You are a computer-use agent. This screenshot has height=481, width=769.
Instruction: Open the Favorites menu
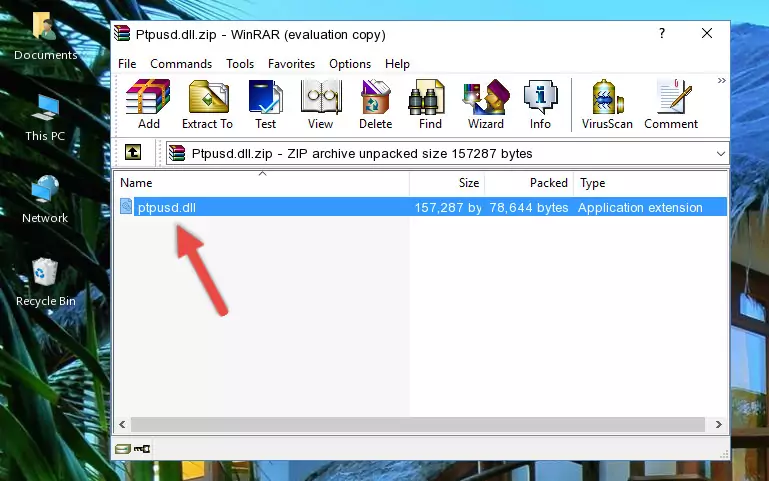(x=291, y=64)
